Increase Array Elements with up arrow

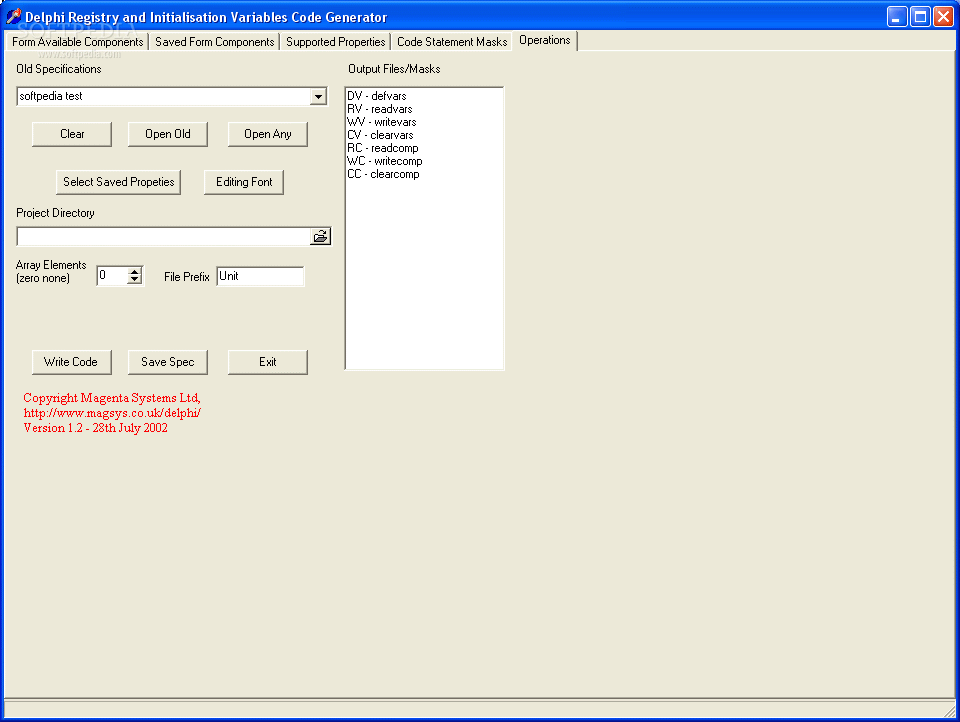click(x=135, y=271)
